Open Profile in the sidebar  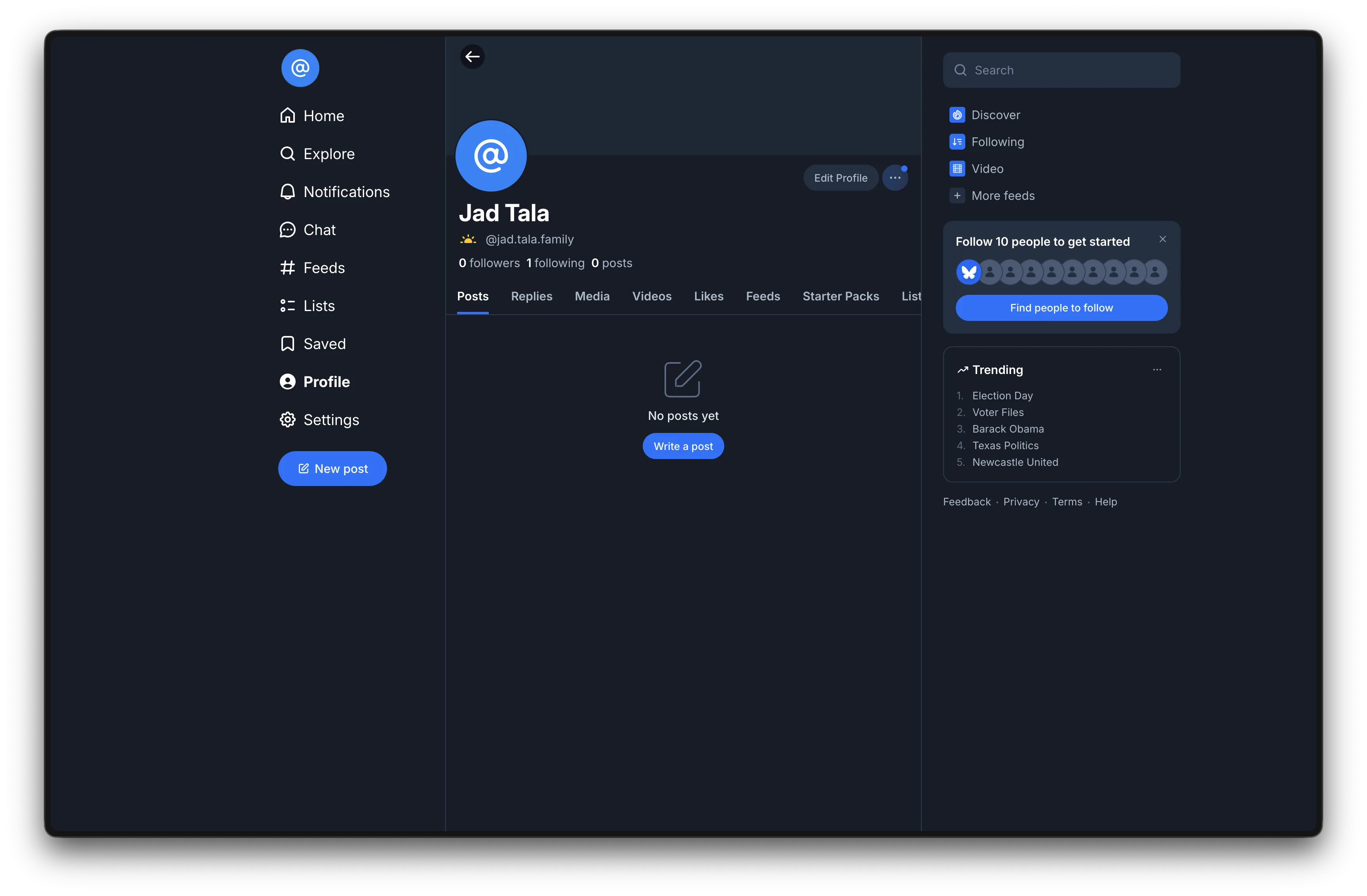tap(314, 382)
